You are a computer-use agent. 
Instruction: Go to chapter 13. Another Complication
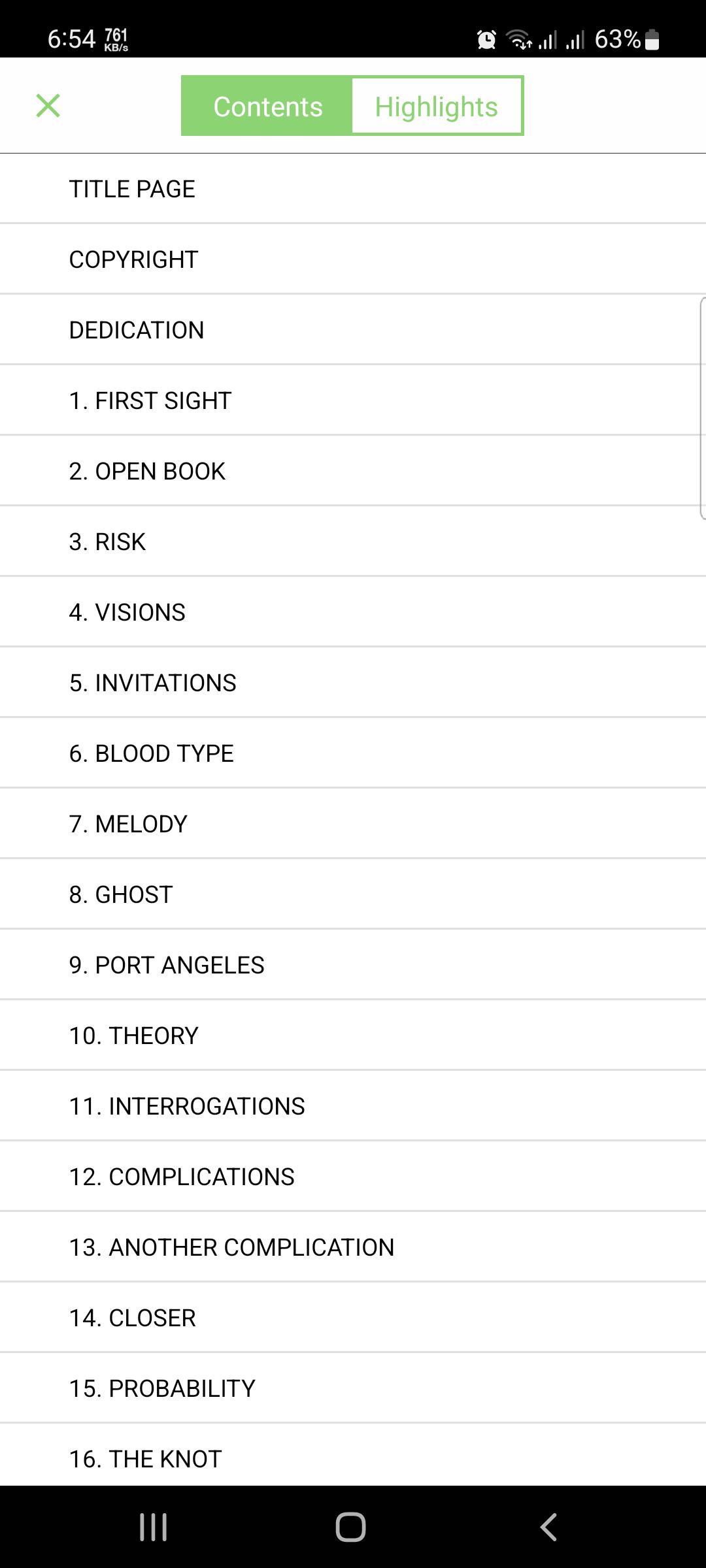[353, 1247]
